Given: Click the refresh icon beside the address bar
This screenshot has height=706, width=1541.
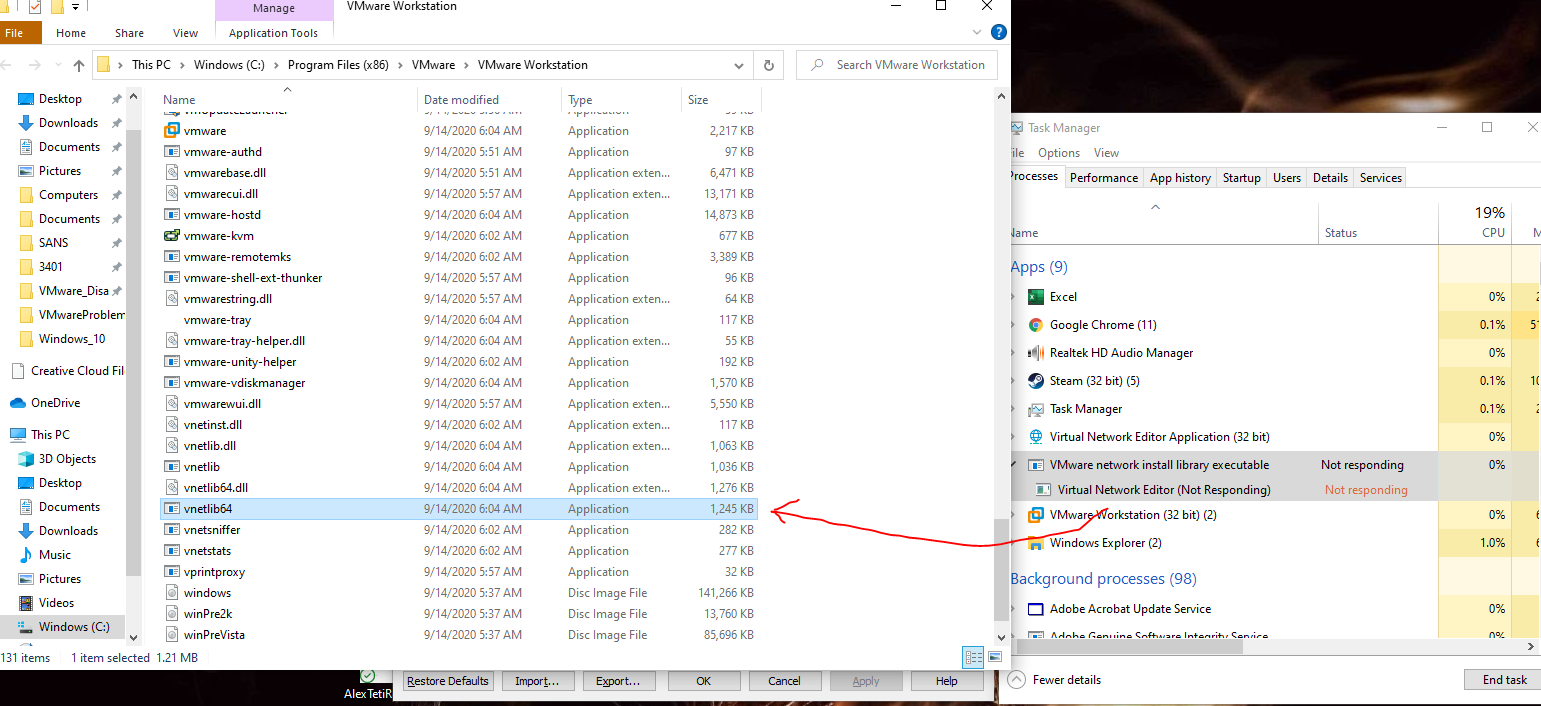Looking at the screenshot, I should [768, 64].
